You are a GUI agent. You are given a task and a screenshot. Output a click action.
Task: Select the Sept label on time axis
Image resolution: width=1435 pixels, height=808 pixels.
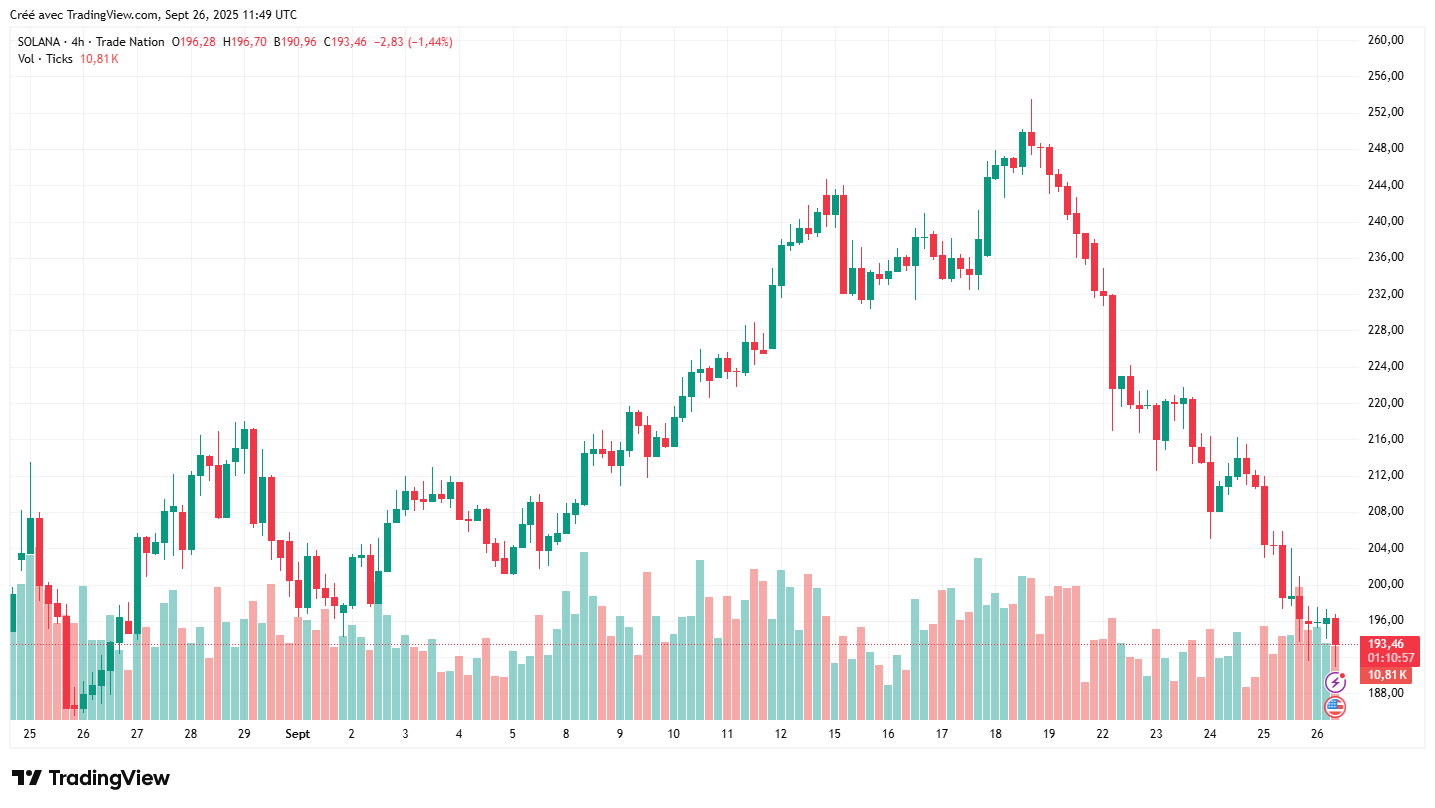pyautogui.click(x=297, y=734)
